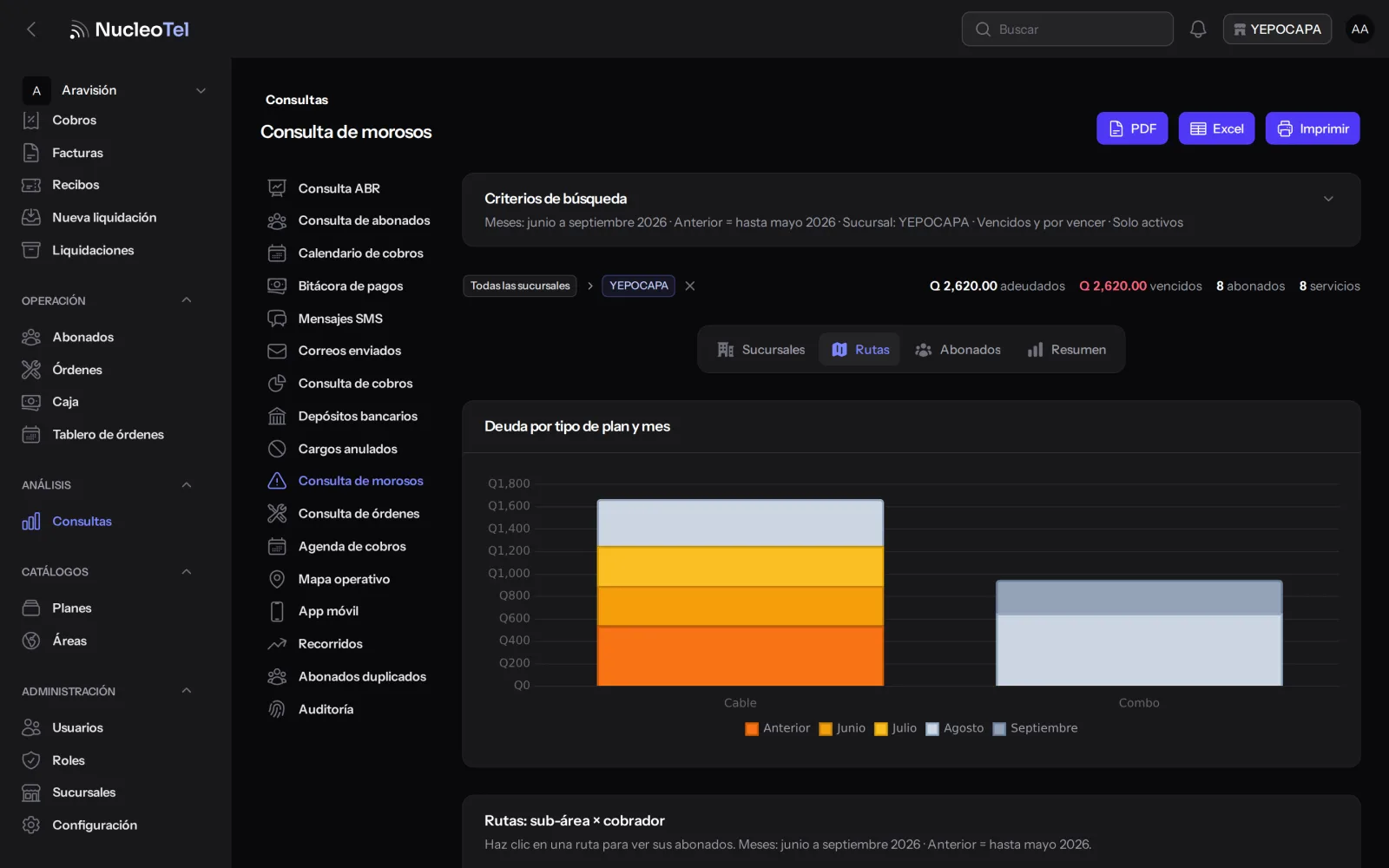Switch to the Resumen tab

tap(1067, 350)
